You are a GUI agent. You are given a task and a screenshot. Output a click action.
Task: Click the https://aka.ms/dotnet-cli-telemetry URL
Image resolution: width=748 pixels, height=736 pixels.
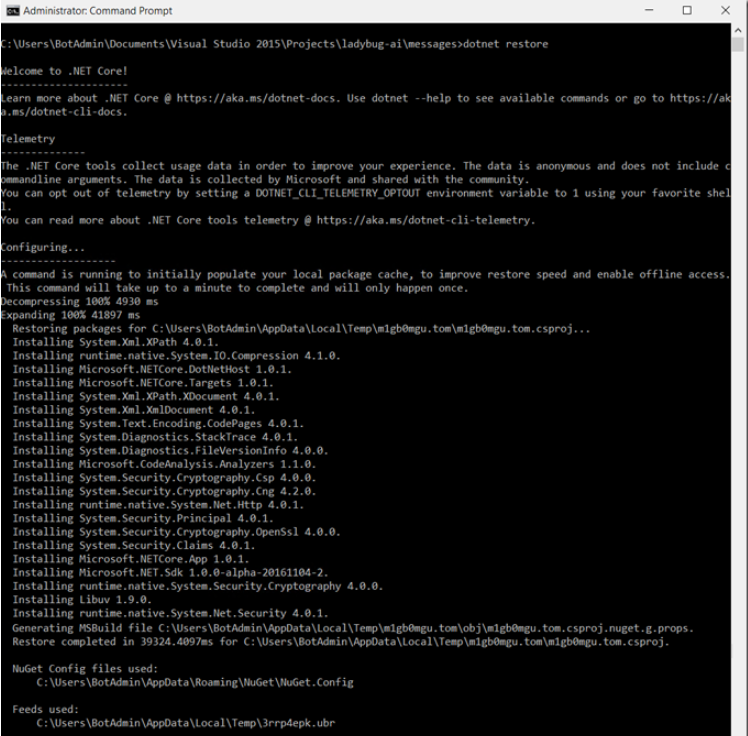pos(425,220)
